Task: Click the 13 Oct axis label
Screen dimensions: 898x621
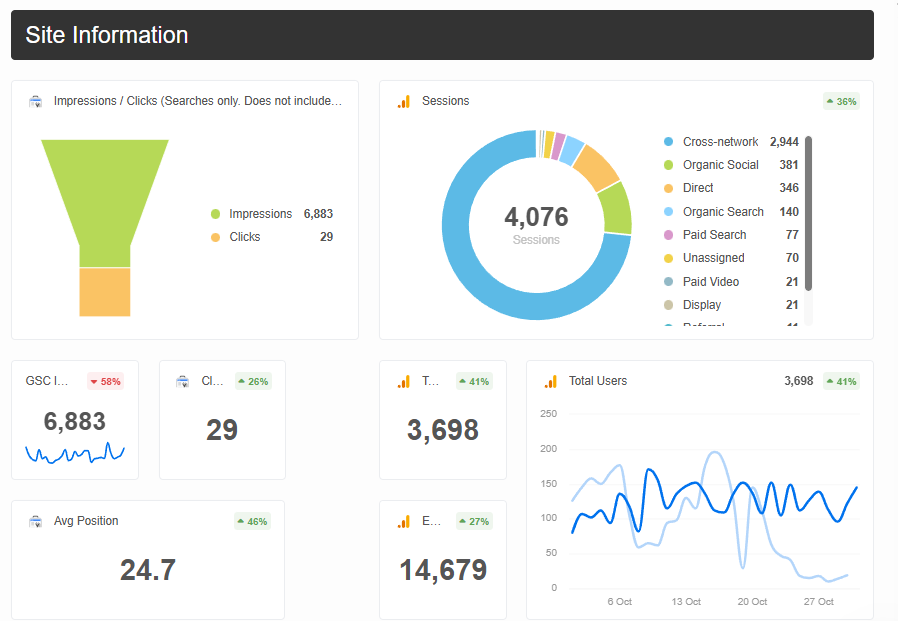Action: 686,602
